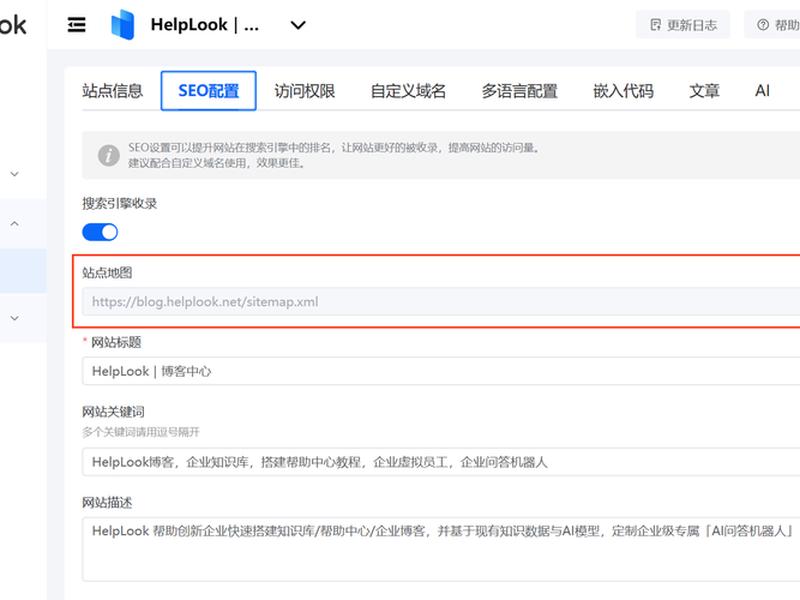Screen dimensions: 800x600
Task: Collapse the sidebar section with chevron-up
Action: click(x=15, y=223)
